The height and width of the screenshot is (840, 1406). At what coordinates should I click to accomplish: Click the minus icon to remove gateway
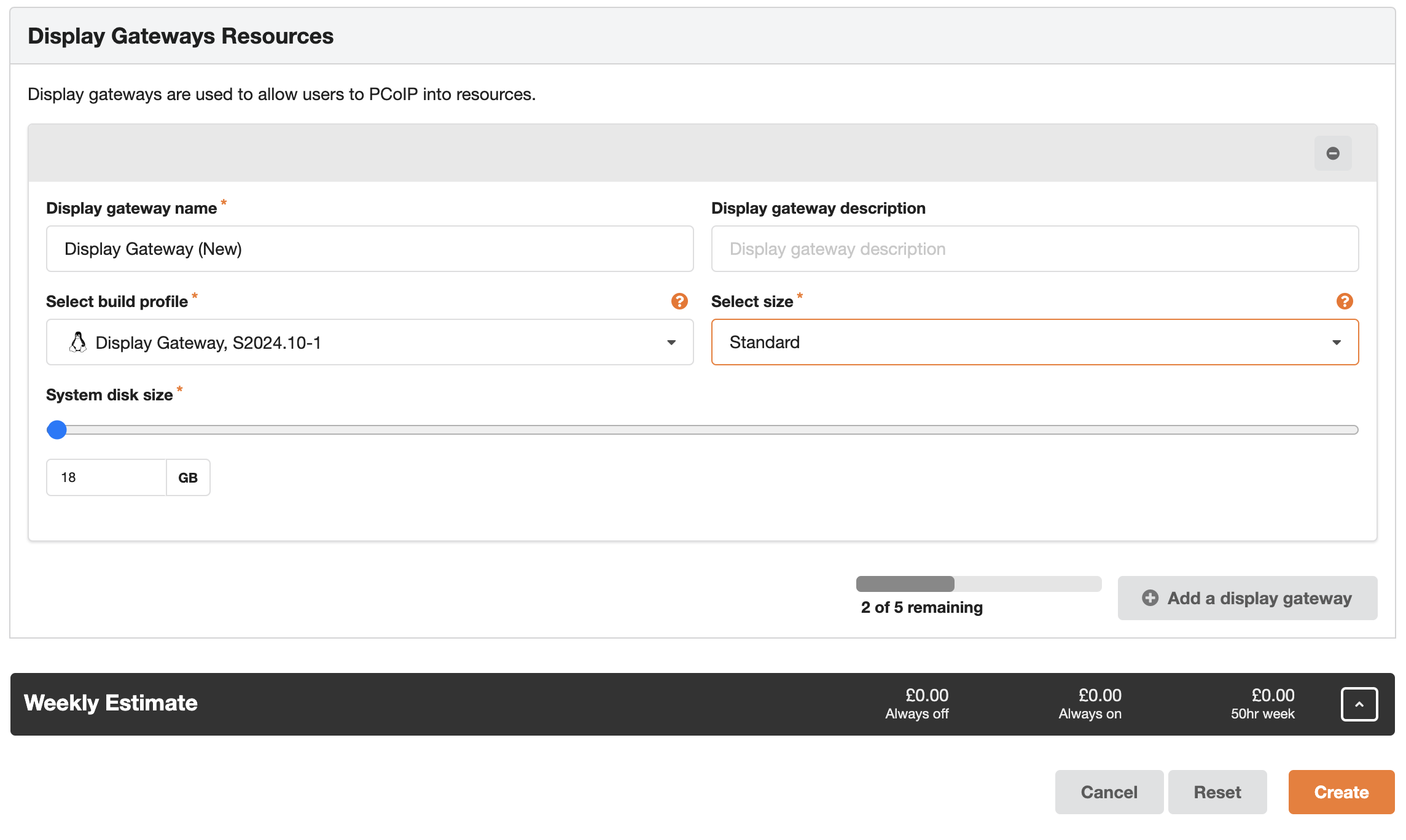coord(1332,154)
